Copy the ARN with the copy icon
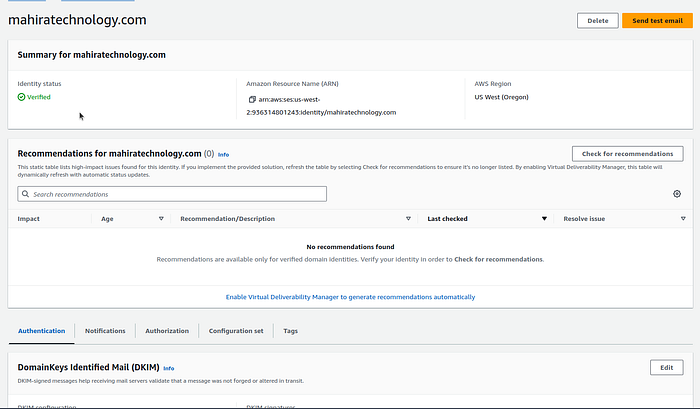The image size is (700, 409). (252, 100)
